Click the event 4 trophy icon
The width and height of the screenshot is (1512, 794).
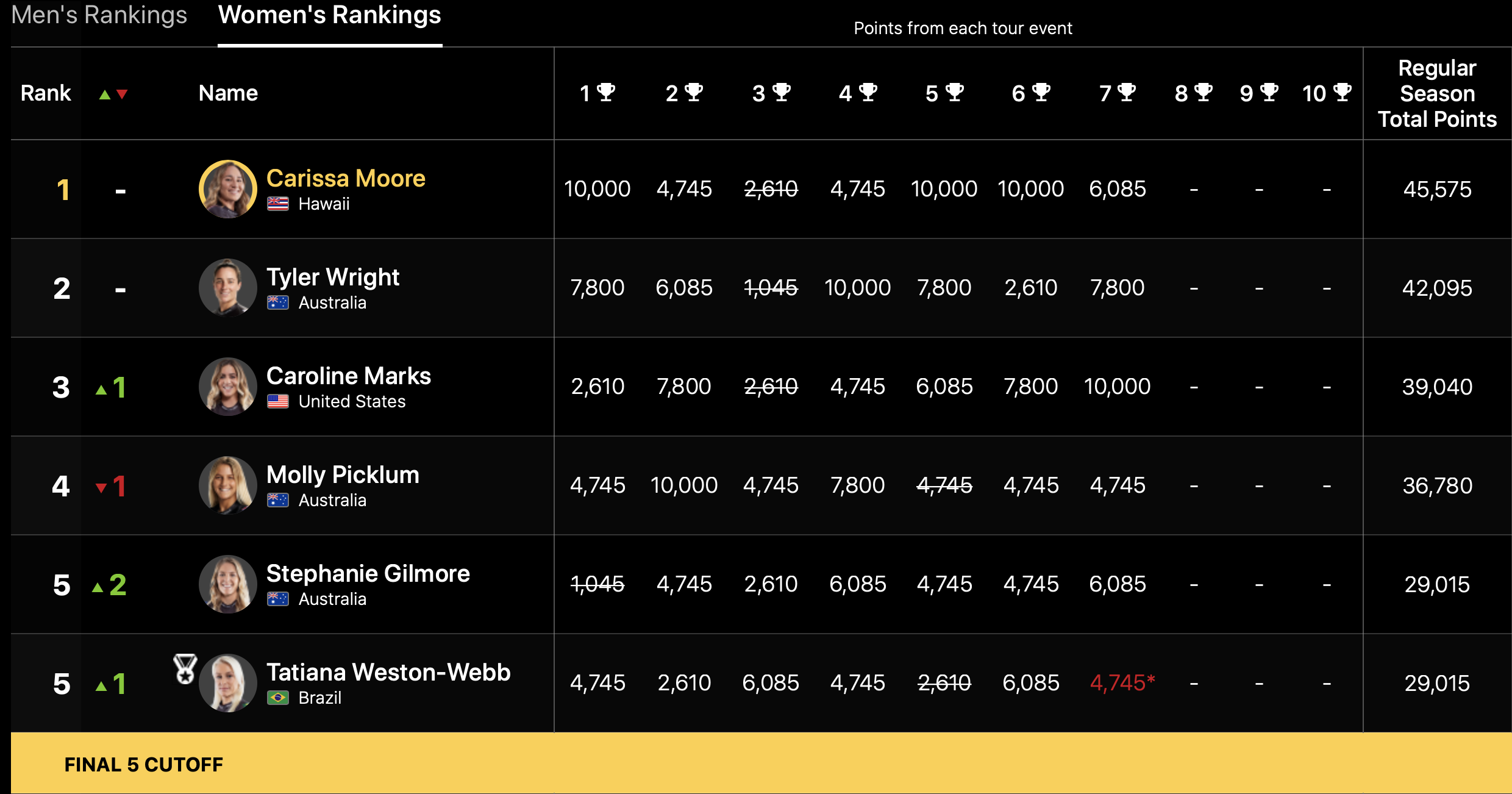tap(868, 92)
